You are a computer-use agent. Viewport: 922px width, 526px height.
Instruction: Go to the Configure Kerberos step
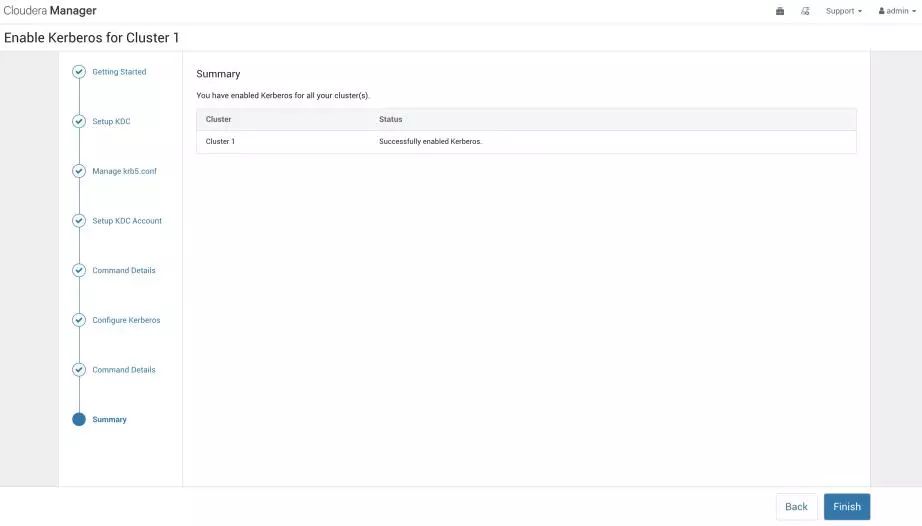(126, 320)
